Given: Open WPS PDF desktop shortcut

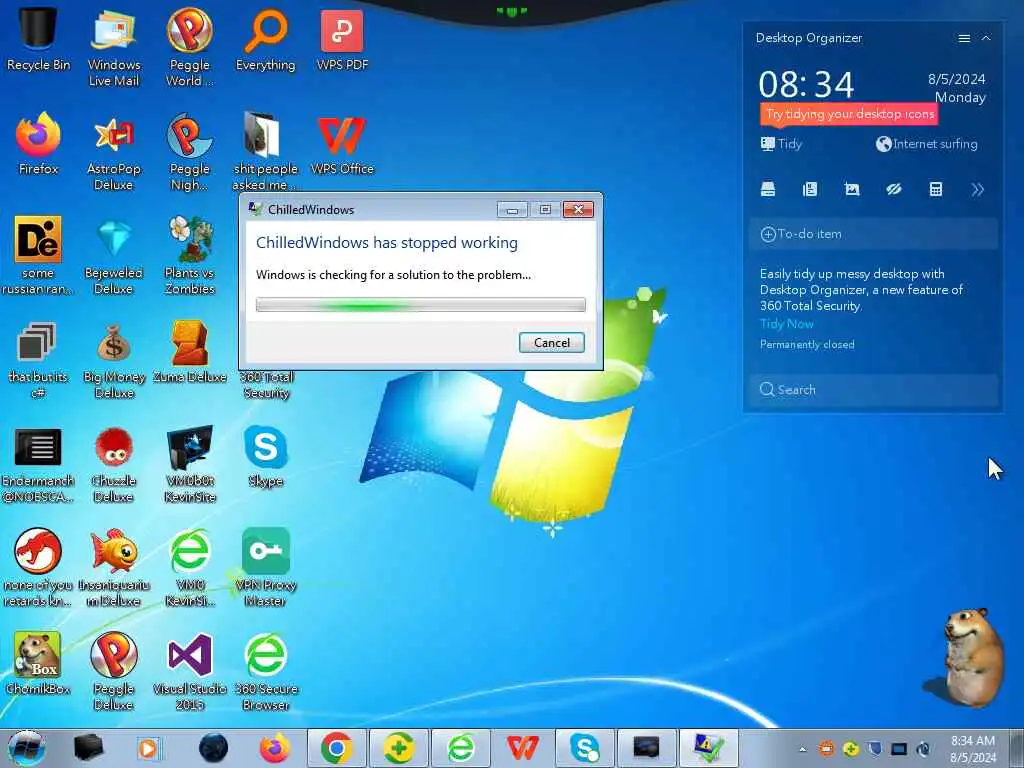Looking at the screenshot, I should click(x=342, y=39).
